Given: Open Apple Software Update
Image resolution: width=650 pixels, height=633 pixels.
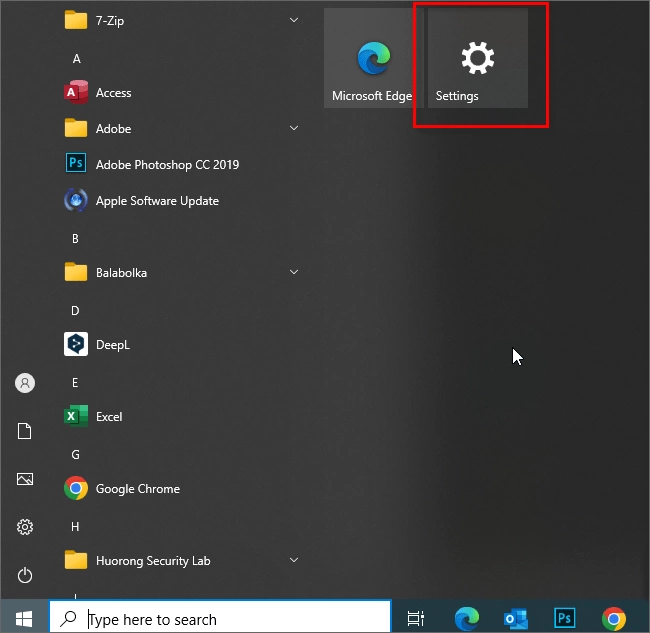Looking at the screenshot, I should pos(181,201).
